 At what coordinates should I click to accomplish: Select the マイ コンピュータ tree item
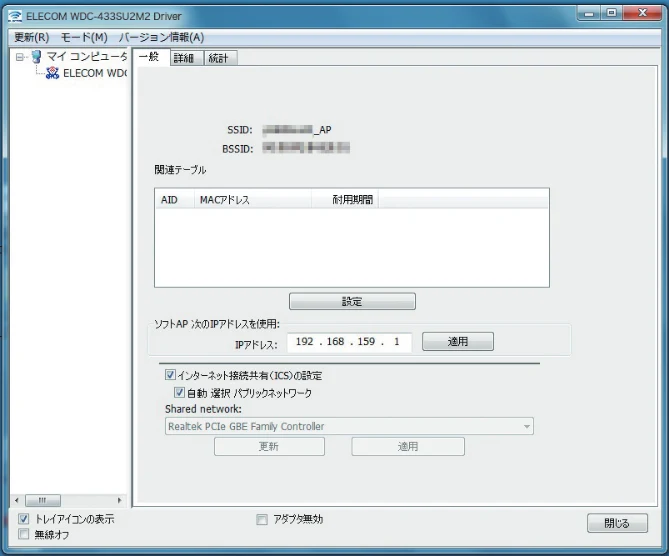point(87,56)
